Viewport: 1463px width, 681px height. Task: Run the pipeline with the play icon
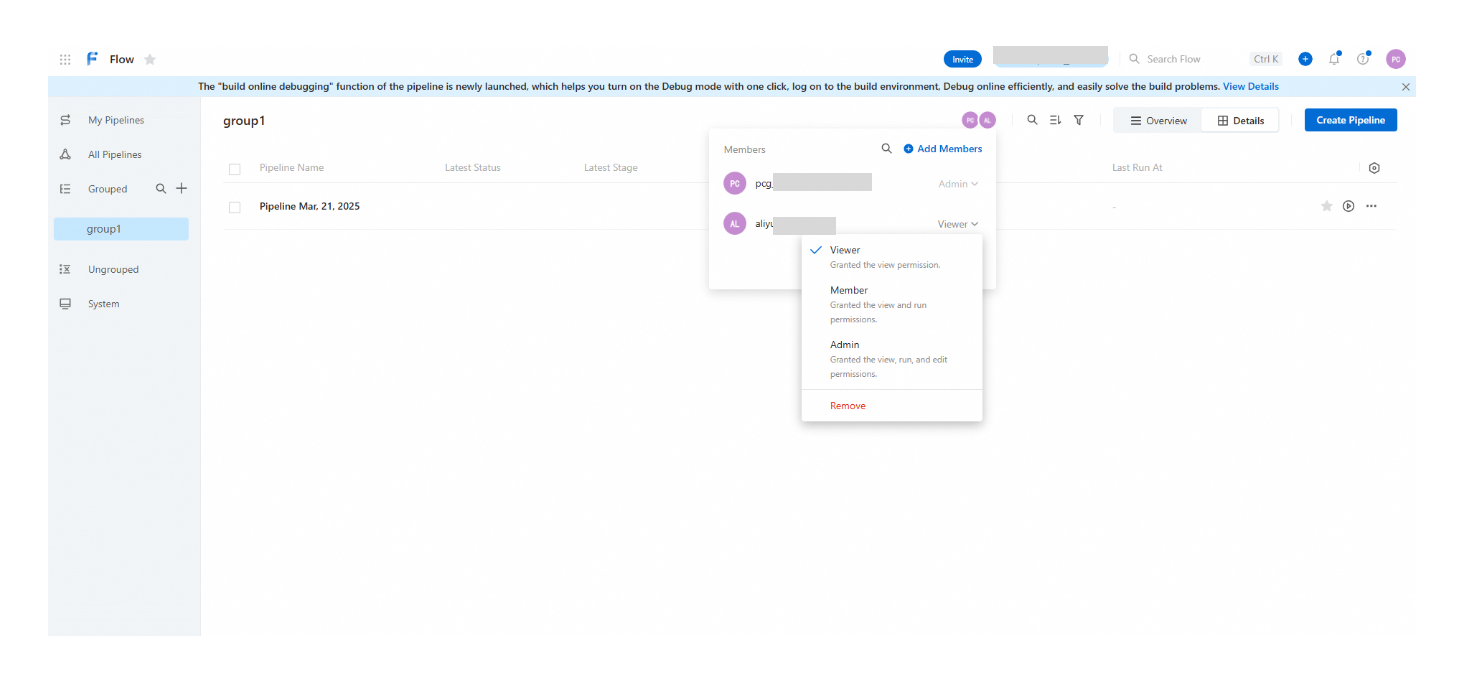tap(1348, 206)
